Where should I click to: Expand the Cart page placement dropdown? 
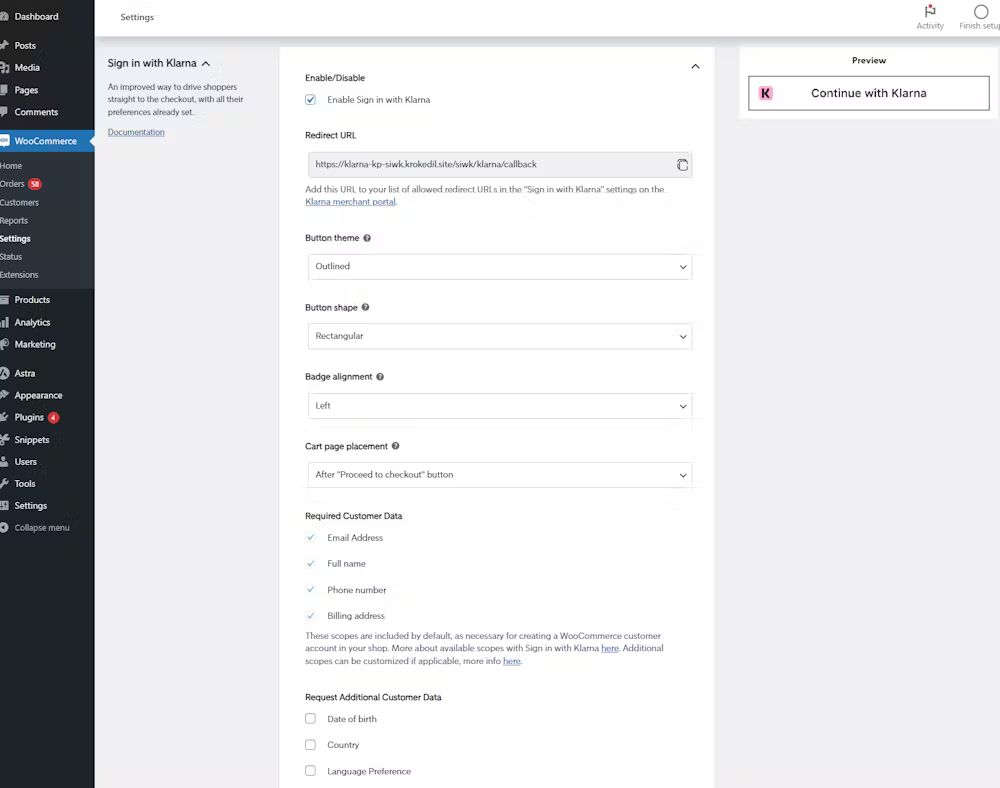[500, 475]
